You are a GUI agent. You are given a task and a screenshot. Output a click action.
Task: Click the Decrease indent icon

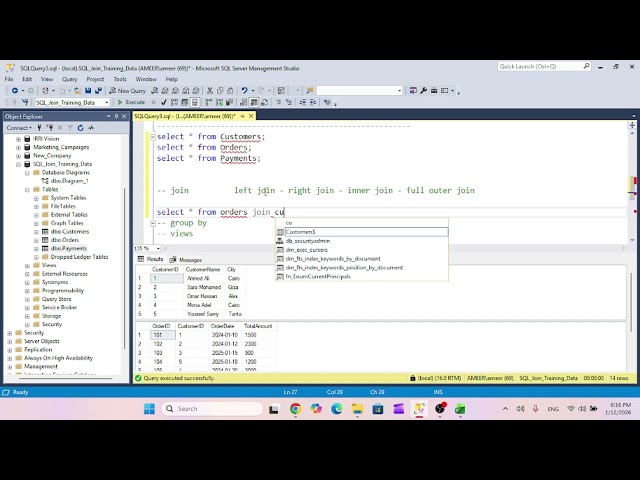coord(302,102)
